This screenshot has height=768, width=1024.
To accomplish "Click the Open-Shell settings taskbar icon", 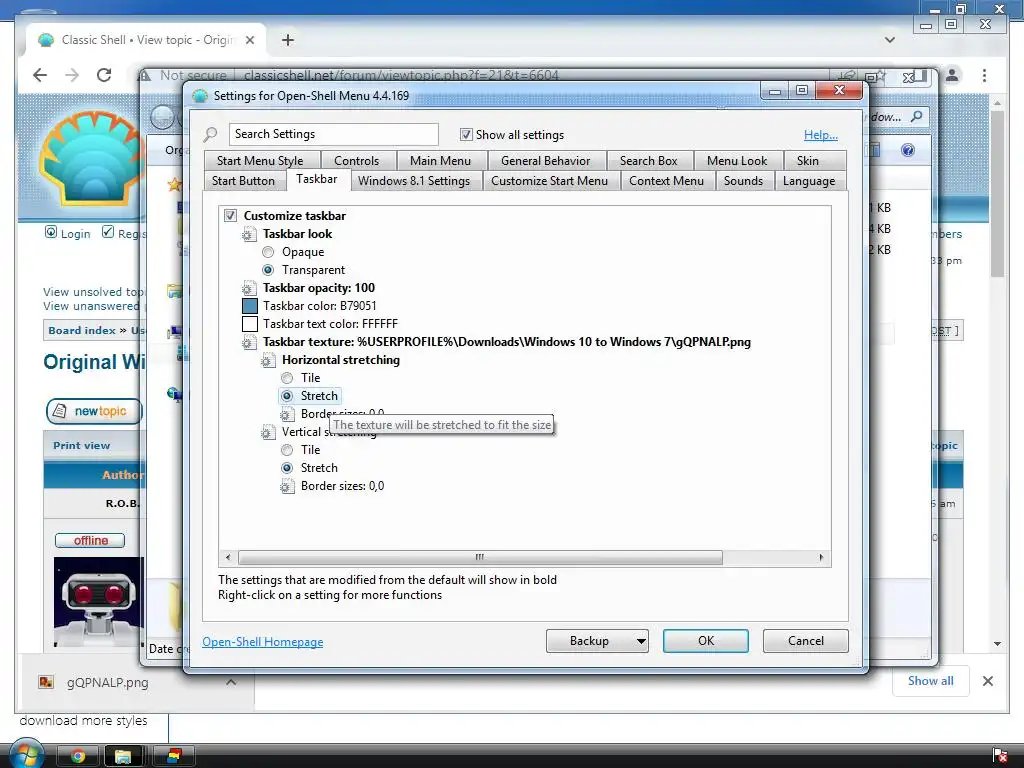I will point(174,756).
